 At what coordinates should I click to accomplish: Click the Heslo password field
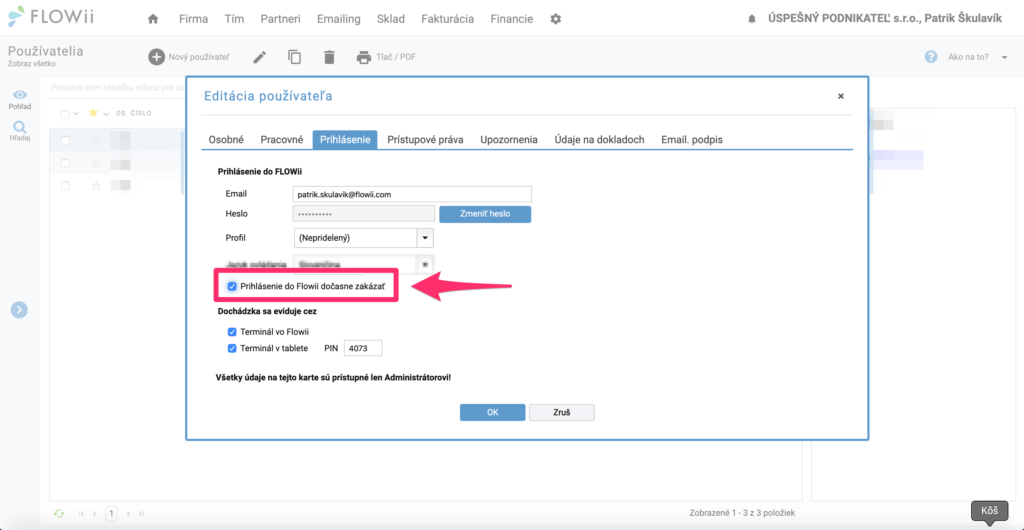(x=364, y=214)
